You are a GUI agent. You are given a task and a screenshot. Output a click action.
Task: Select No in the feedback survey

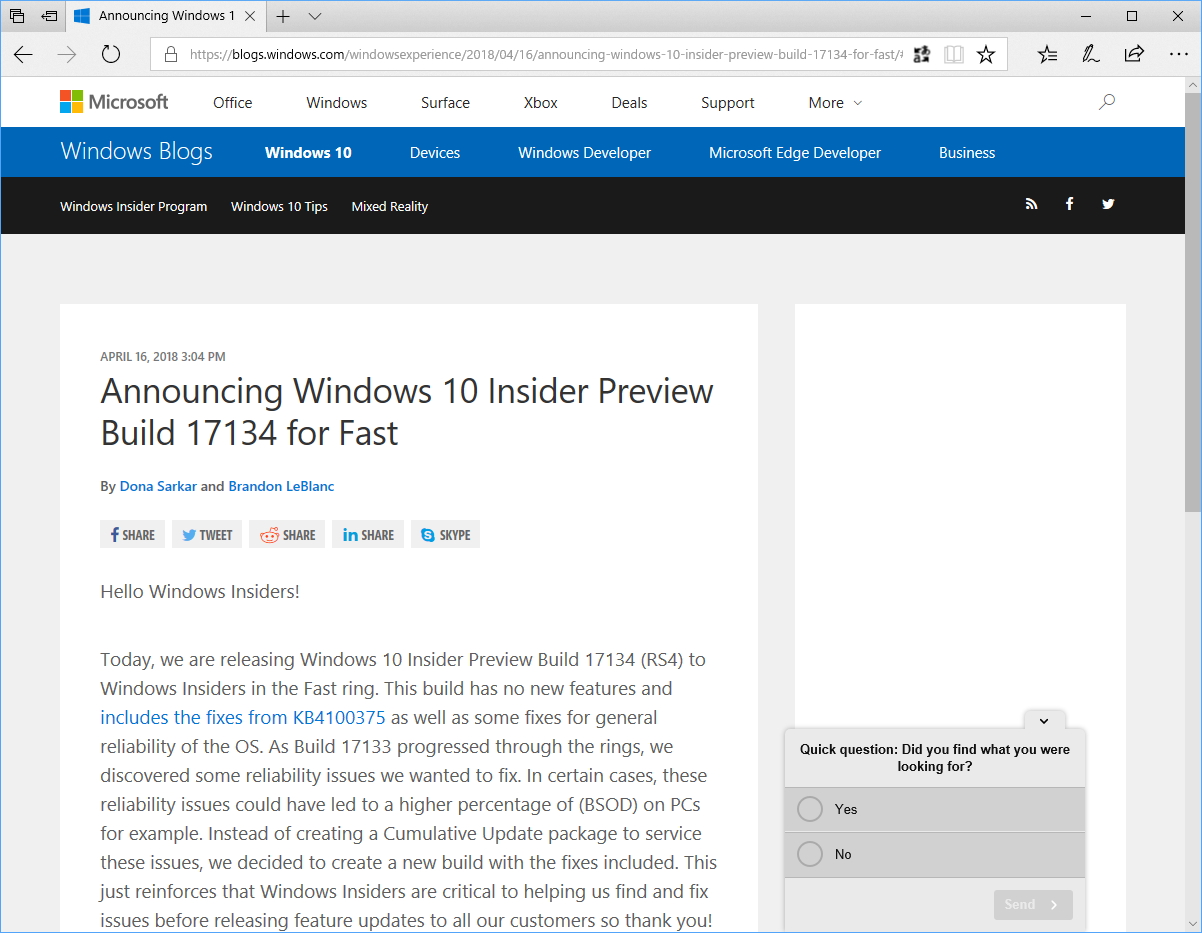(x=809, y=854)
